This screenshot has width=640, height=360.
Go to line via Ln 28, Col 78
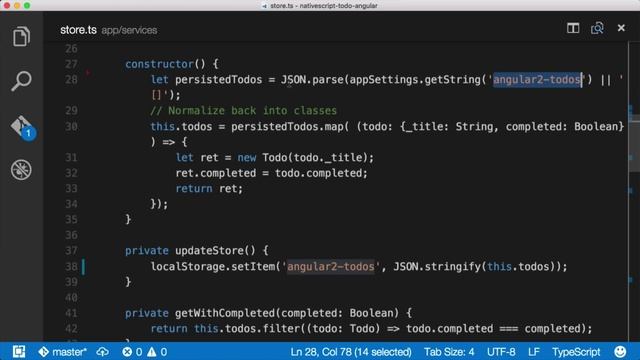point(351,351)
